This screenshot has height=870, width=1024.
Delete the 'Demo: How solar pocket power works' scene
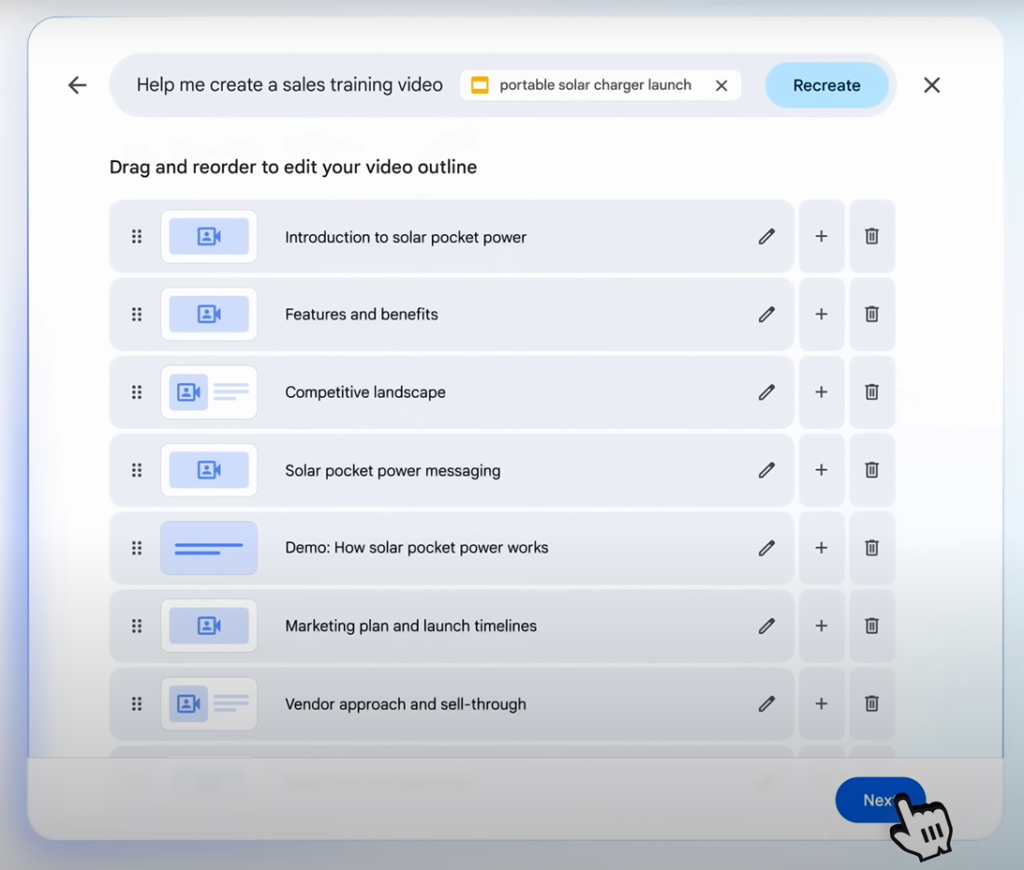pyautogui.click(x=871, y=548)
